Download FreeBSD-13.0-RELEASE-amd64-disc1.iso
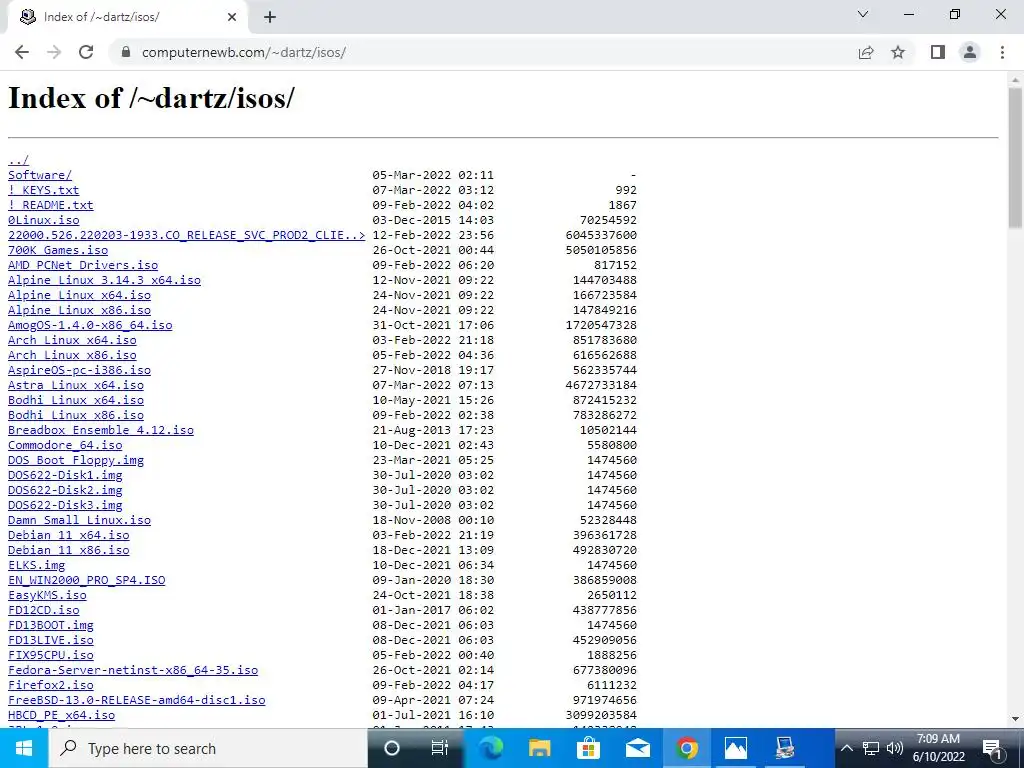The image size is (1024, 768). [136, 701]
